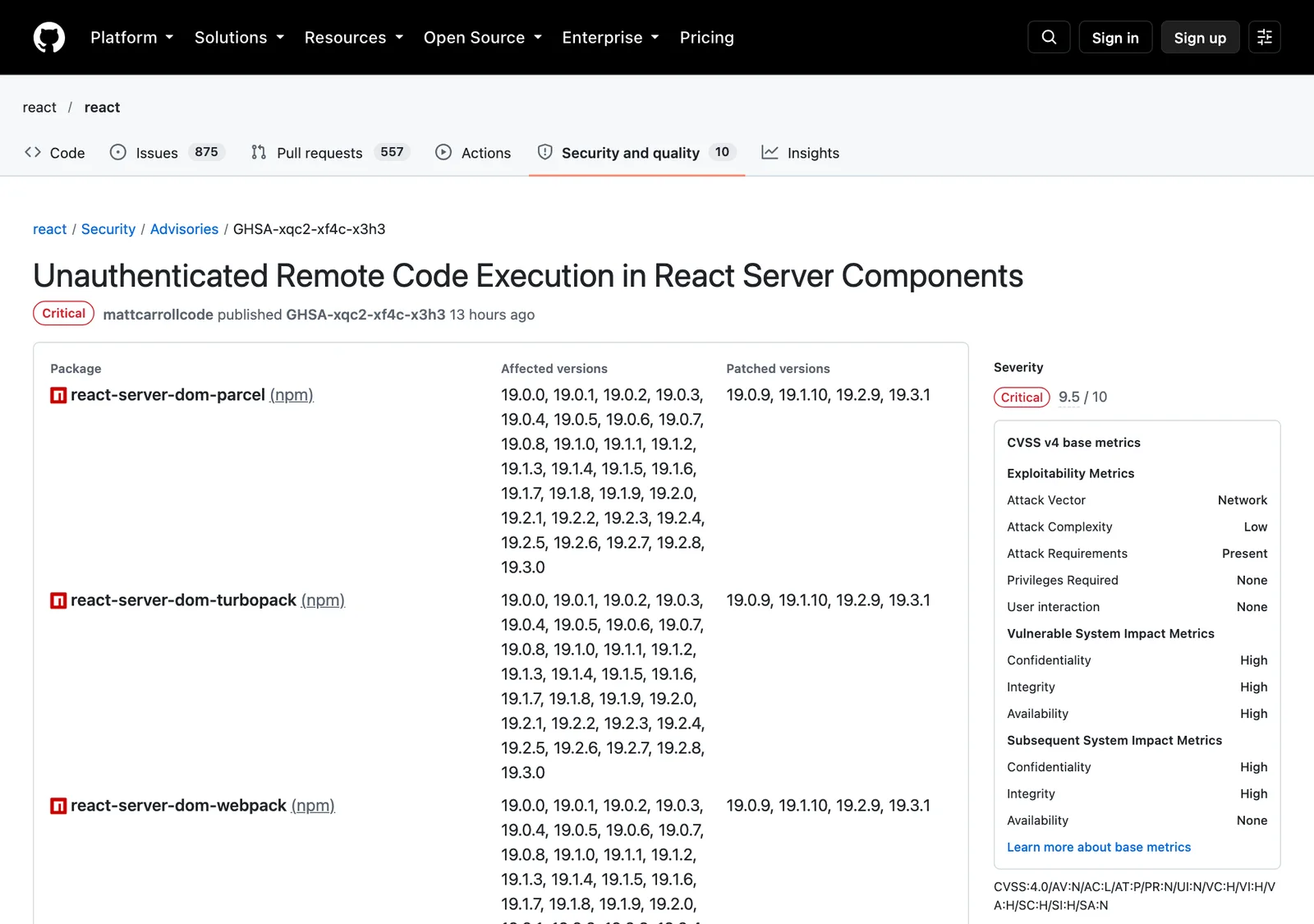Image resolution: width=1314 pixels, height=924 pixels.
Task: Click npm icon beside react-server-dom-webpack
Action: 58,806
